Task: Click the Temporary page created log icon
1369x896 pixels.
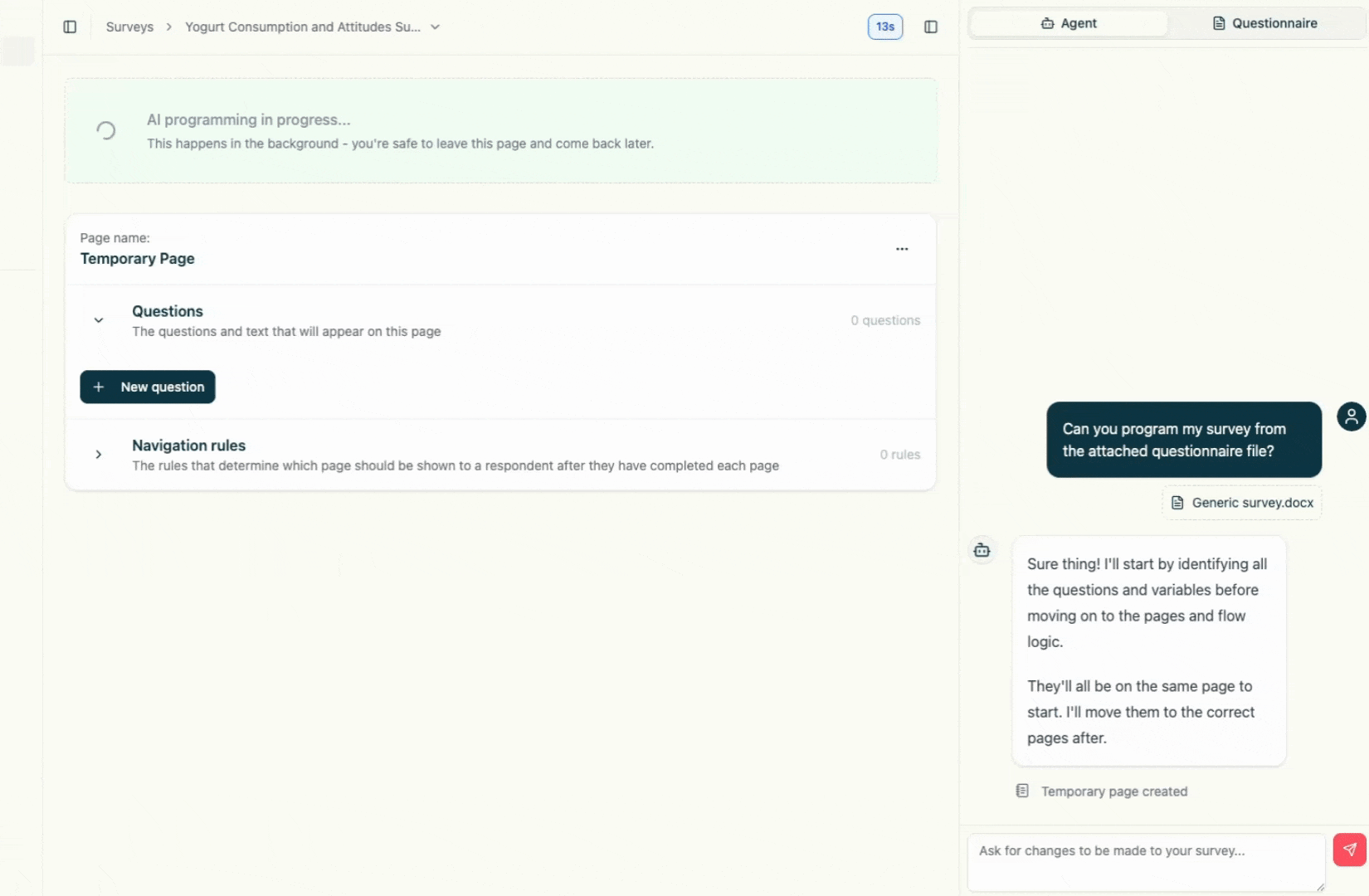Action: [x=1022, y=791]
